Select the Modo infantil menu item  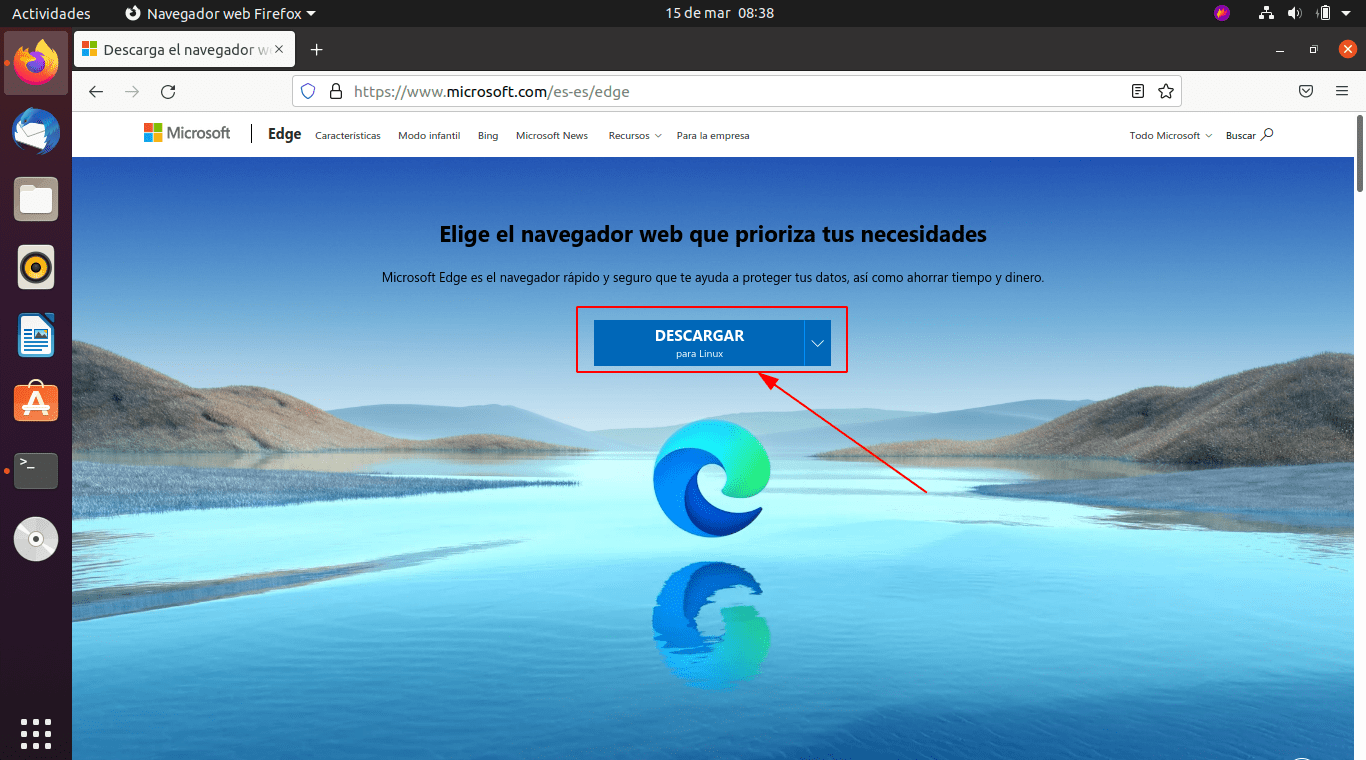tap(429, 135)
